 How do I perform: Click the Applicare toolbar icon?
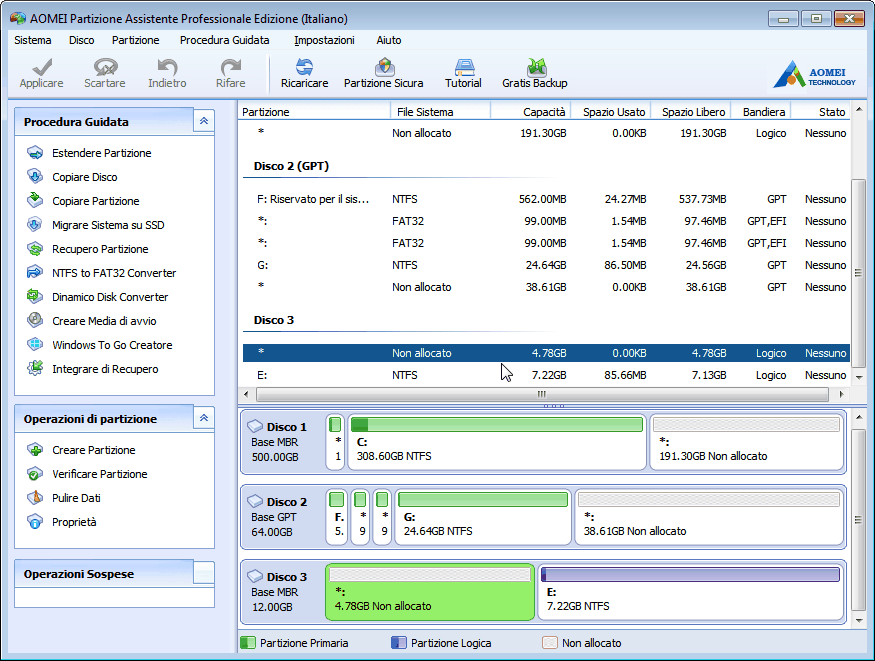pos(41,73)
